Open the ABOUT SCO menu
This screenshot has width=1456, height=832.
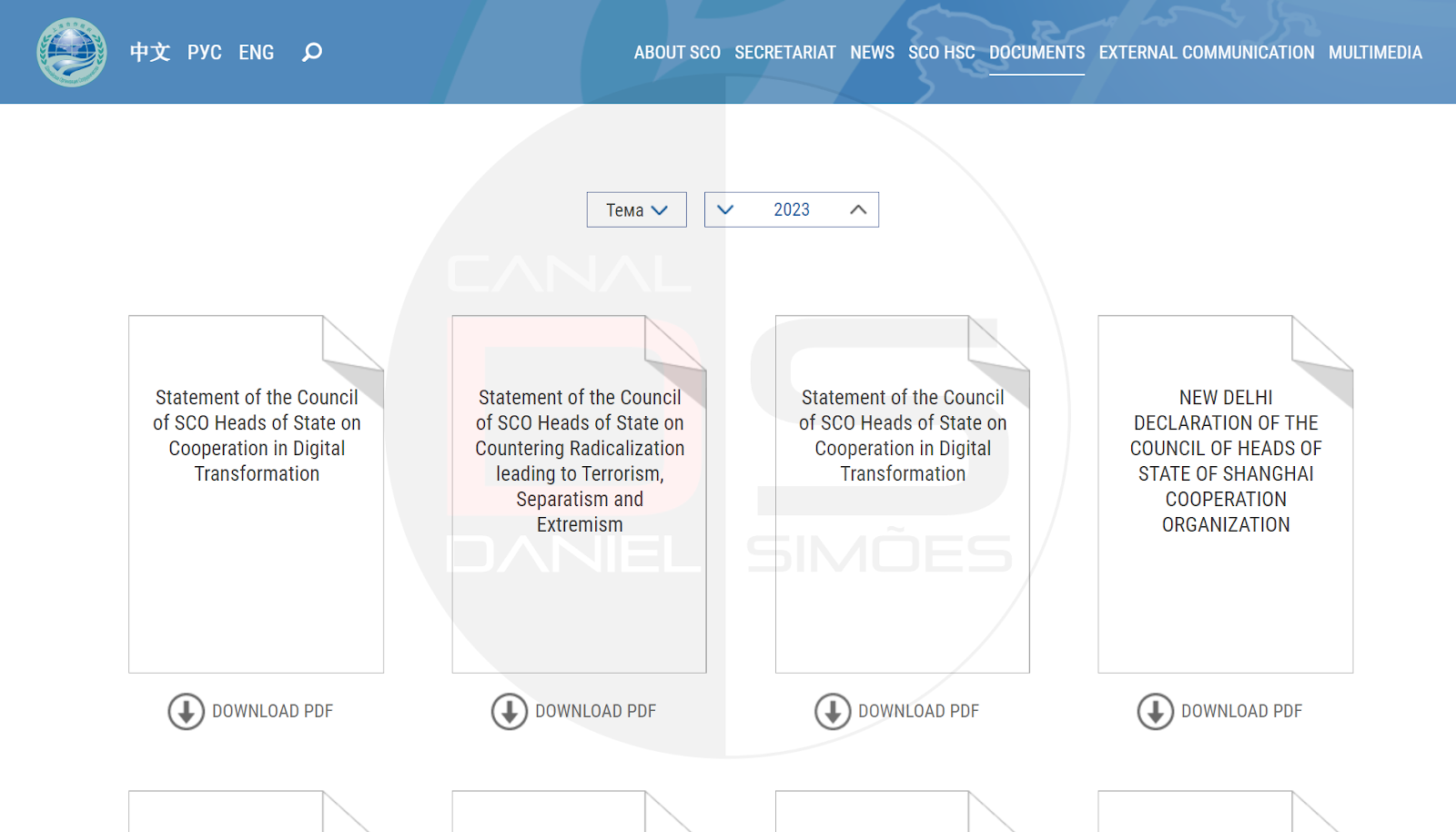tap(677, 53)
